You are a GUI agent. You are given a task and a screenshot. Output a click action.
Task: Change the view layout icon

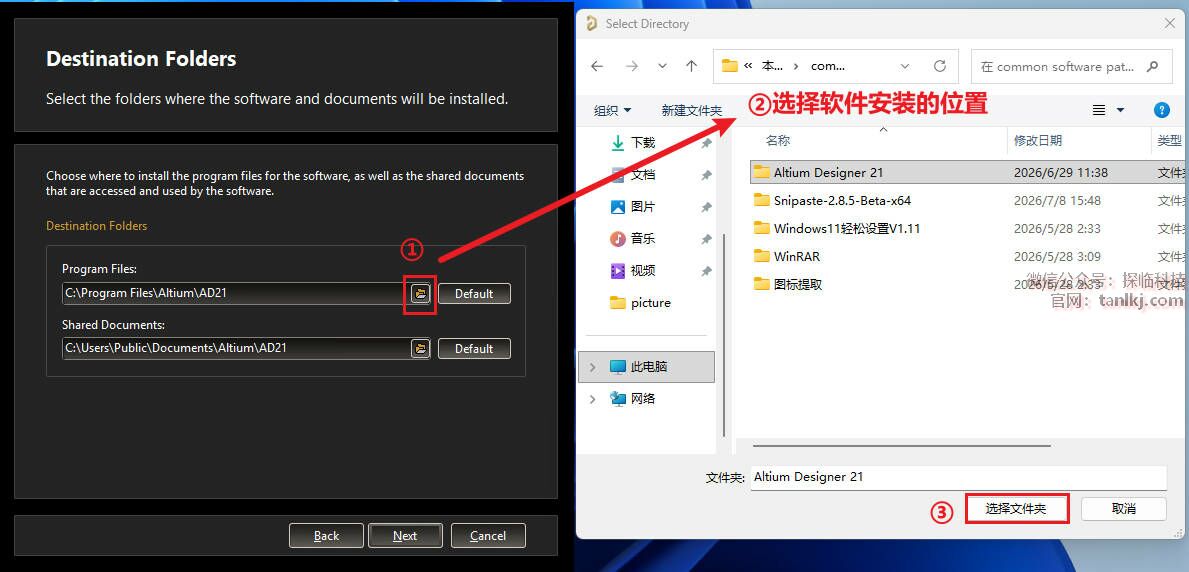coord(1099,110)
